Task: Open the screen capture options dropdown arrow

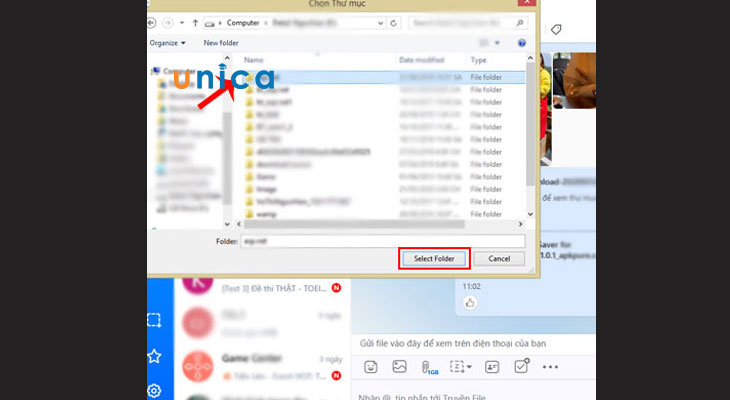Action: click(x=469, y=367)
